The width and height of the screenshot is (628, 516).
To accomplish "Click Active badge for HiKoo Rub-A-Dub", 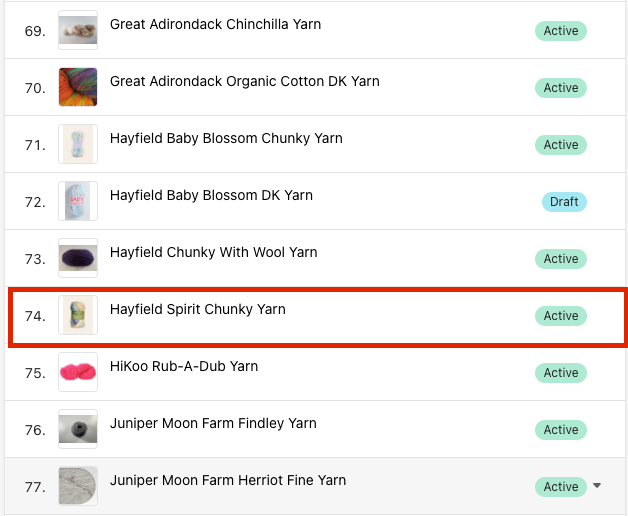I will [561, 373].
